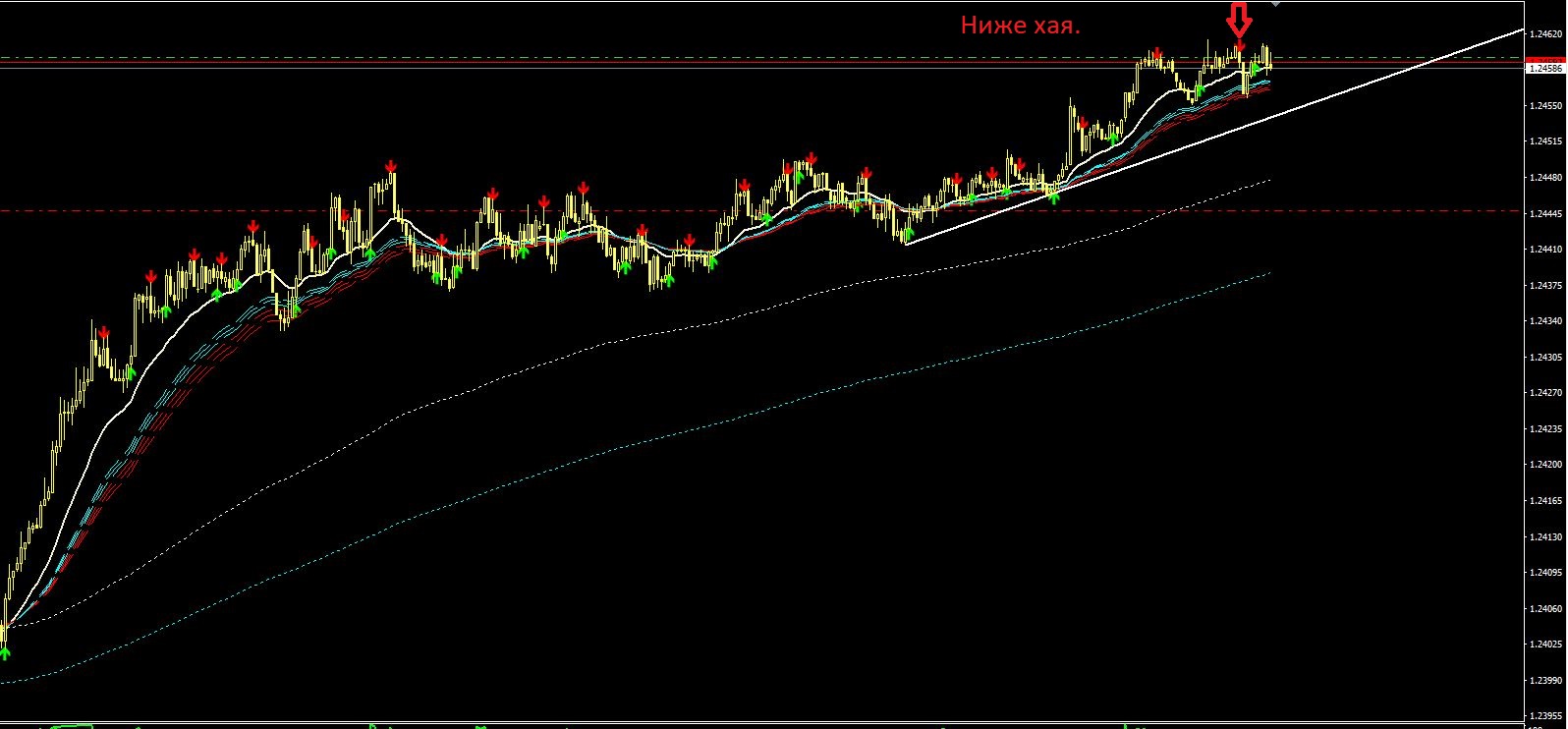The width and height of the screenshot is (1568, 729).
Task: Click the 1.24515 price axis label
Action: coord(1545,141)
